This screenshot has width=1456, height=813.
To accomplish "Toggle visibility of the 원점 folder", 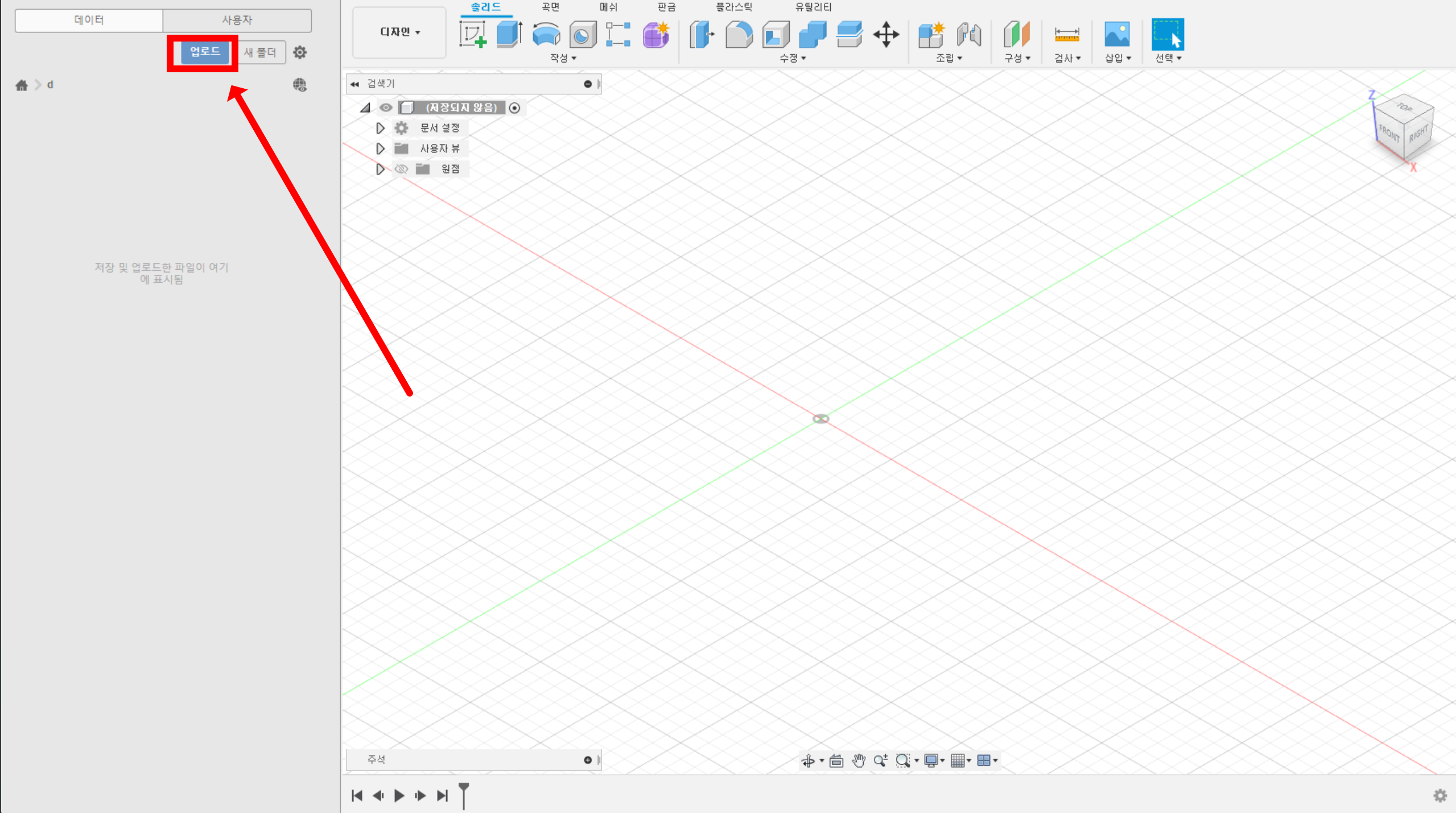I will click(401, 169).
